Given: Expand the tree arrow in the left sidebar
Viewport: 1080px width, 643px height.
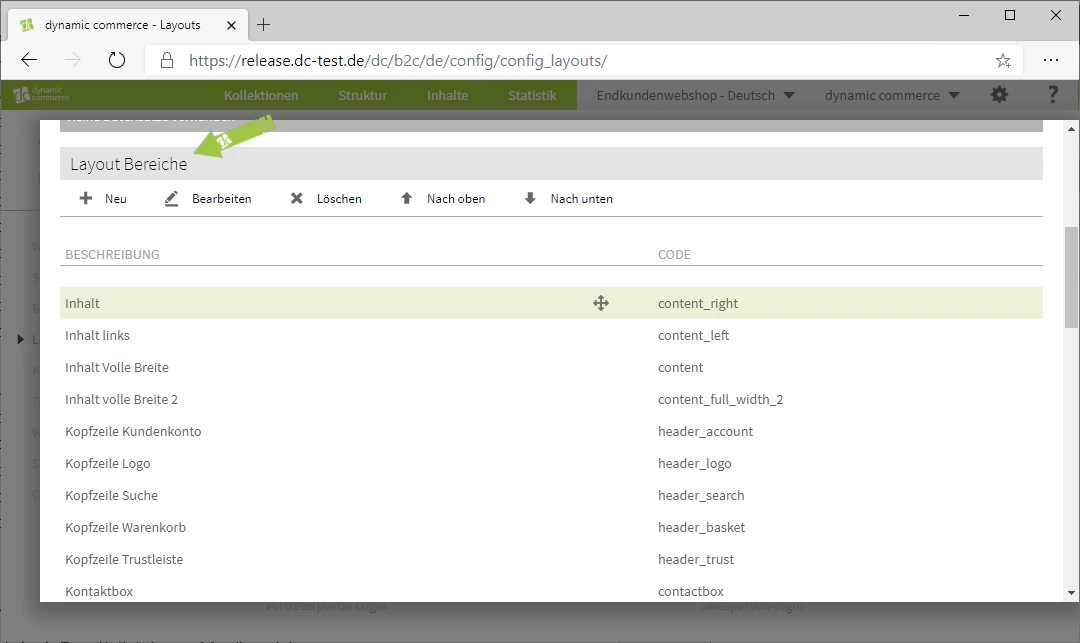Looking at the screenshot, I should [21, 339].
